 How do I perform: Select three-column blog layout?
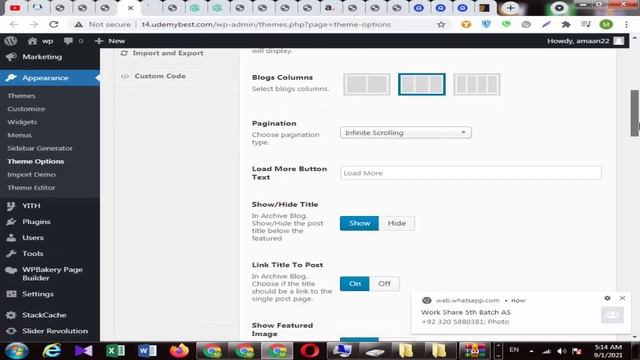[422, 84]
